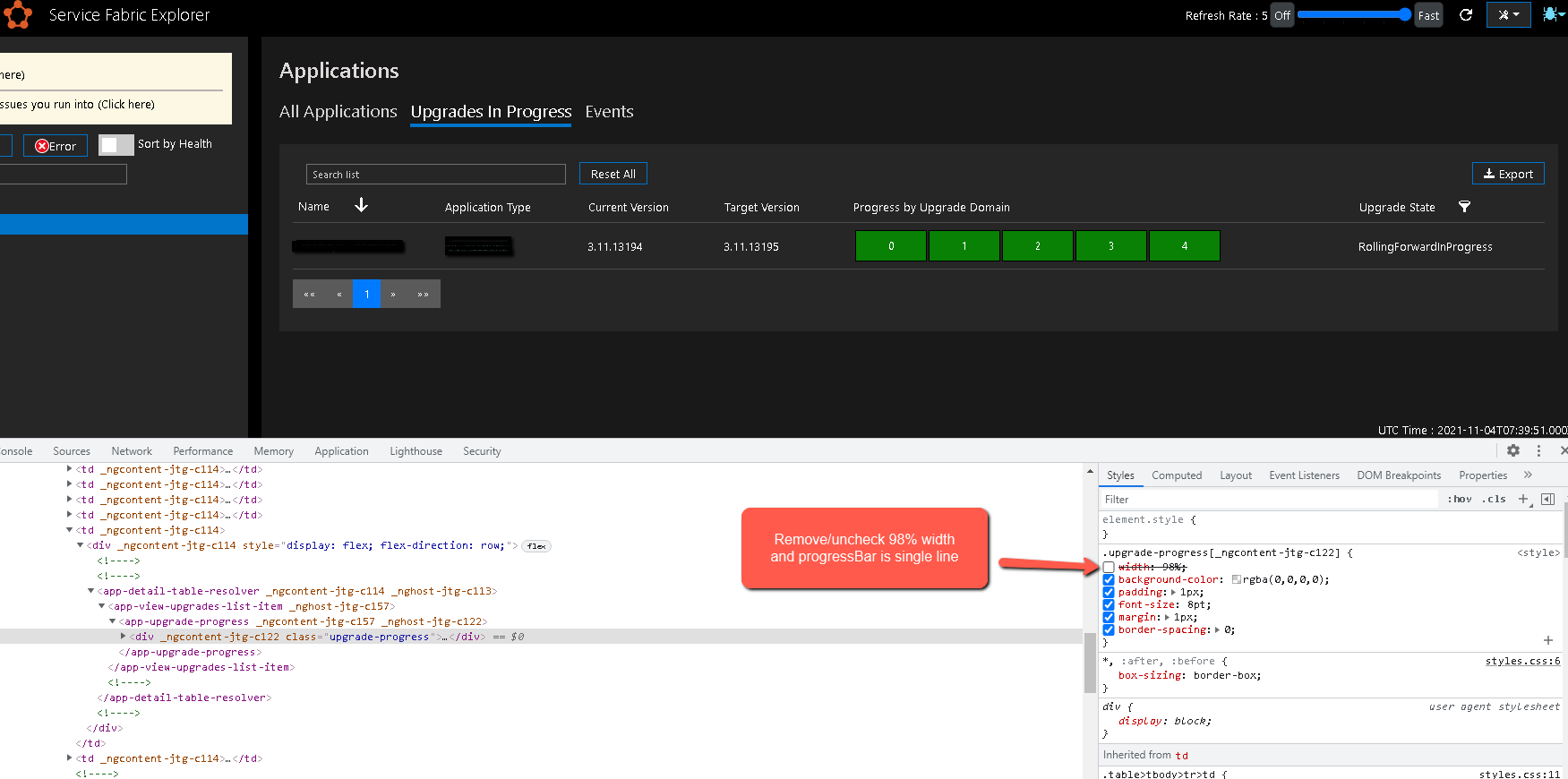Collapse the app-view-upgrades-list-item node
1568x779 pixels.
point(101,606)
